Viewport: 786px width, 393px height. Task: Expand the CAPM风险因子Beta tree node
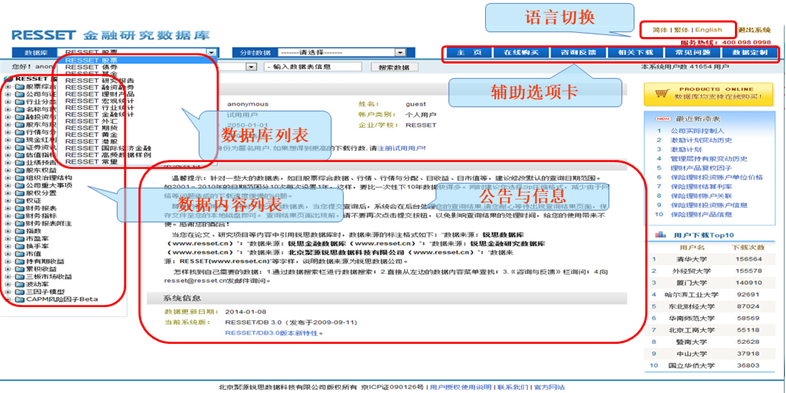[8, 299]
